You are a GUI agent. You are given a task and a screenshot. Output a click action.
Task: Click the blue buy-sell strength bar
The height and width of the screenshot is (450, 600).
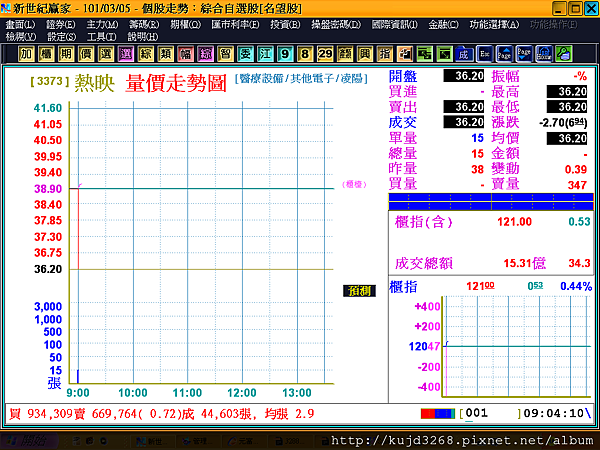(491, 202)
